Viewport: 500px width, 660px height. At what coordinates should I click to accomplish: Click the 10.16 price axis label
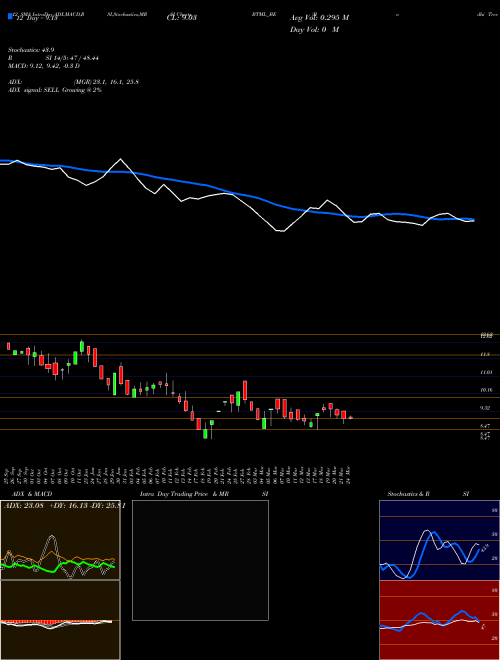click(486, 390)
